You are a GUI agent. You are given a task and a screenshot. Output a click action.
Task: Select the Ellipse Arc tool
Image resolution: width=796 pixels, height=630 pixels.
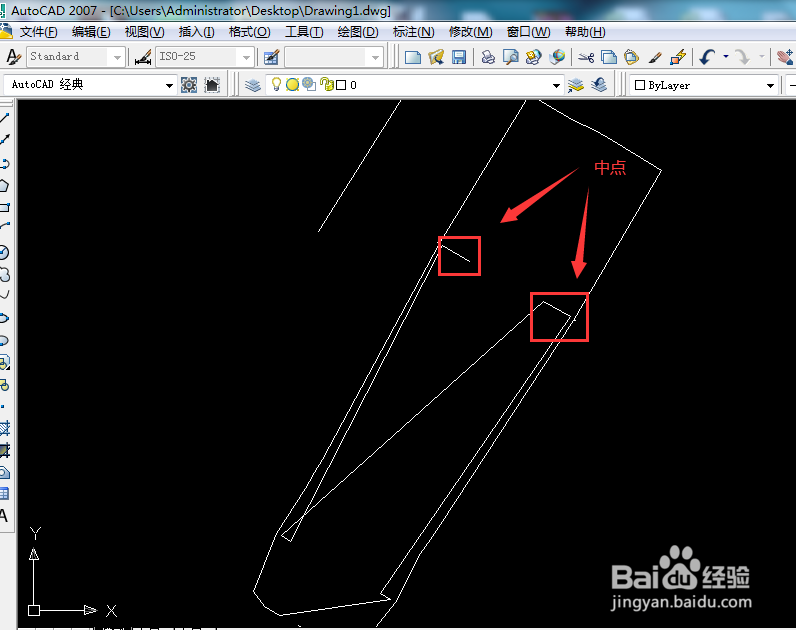tap(5, 340)
